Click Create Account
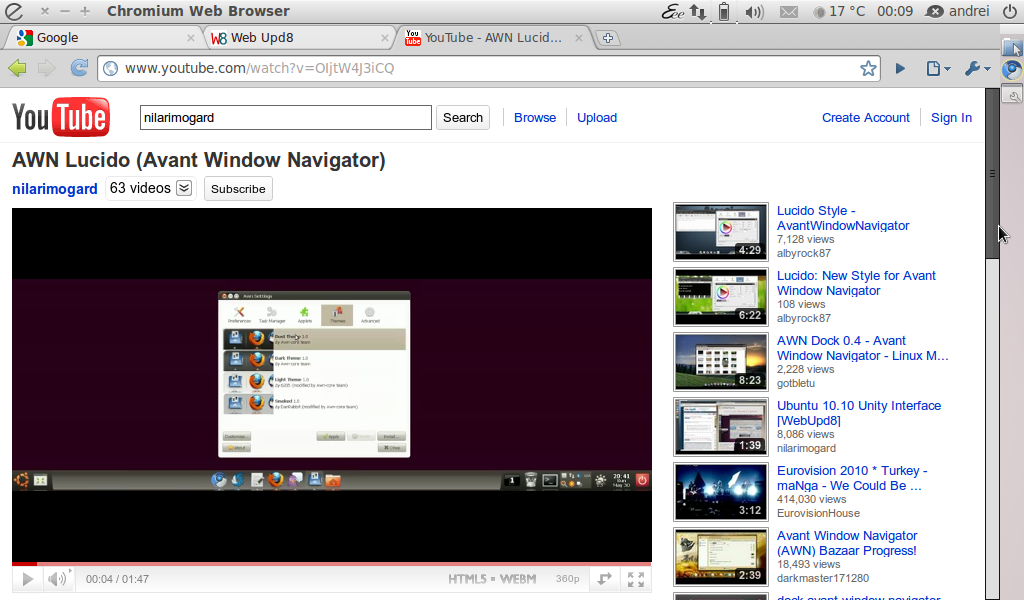 point(865,118)
